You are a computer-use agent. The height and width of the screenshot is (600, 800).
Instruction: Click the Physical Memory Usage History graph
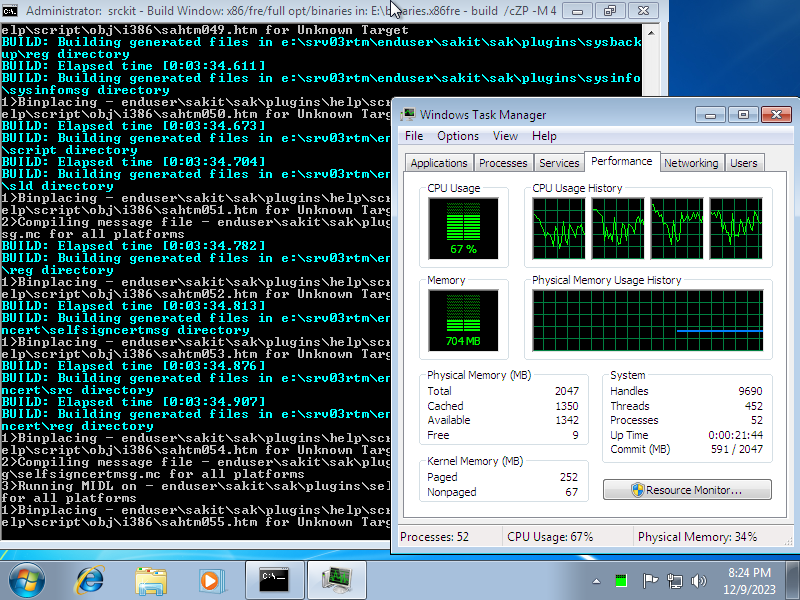pos(647,320)
